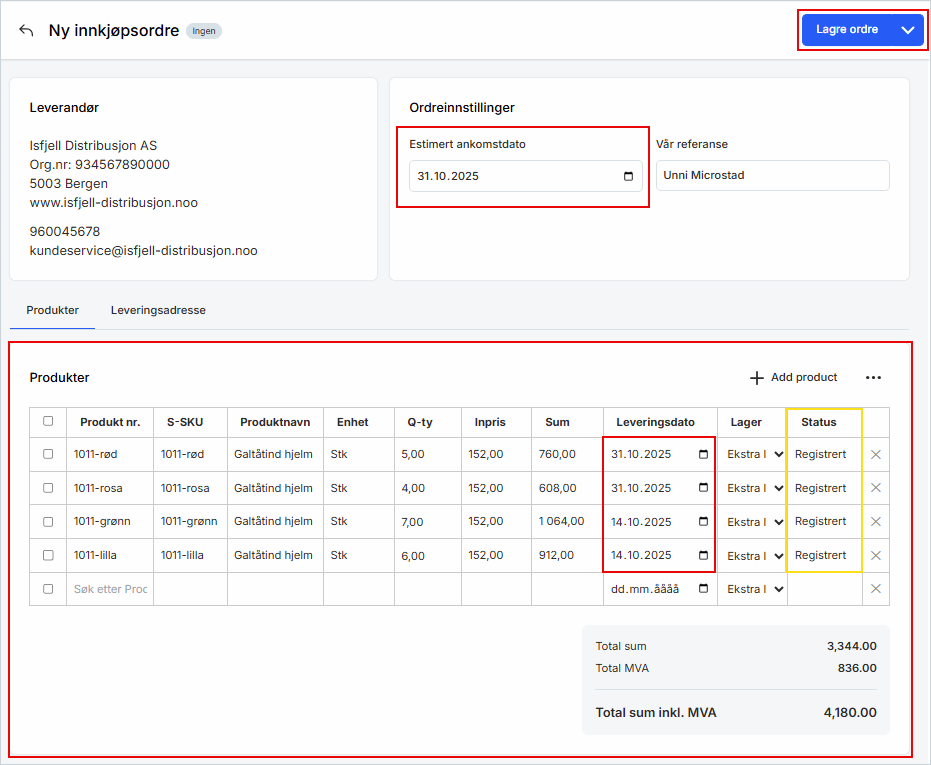Click Add product button

[x=794, y=378]
